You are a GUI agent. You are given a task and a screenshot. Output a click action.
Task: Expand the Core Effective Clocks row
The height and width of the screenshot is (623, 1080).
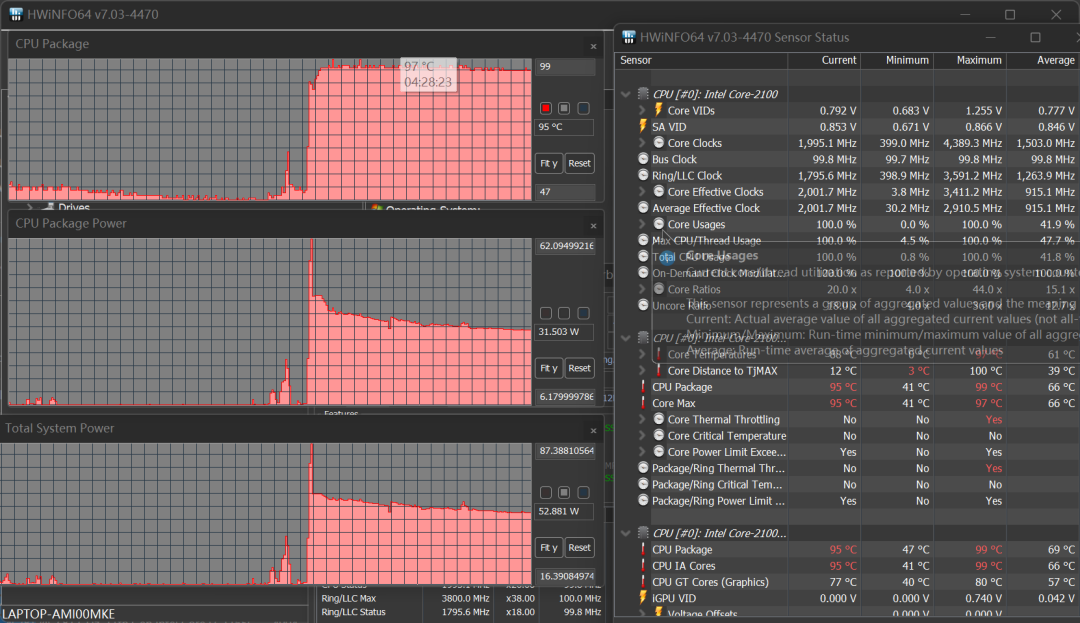click(x=642, y=191)
